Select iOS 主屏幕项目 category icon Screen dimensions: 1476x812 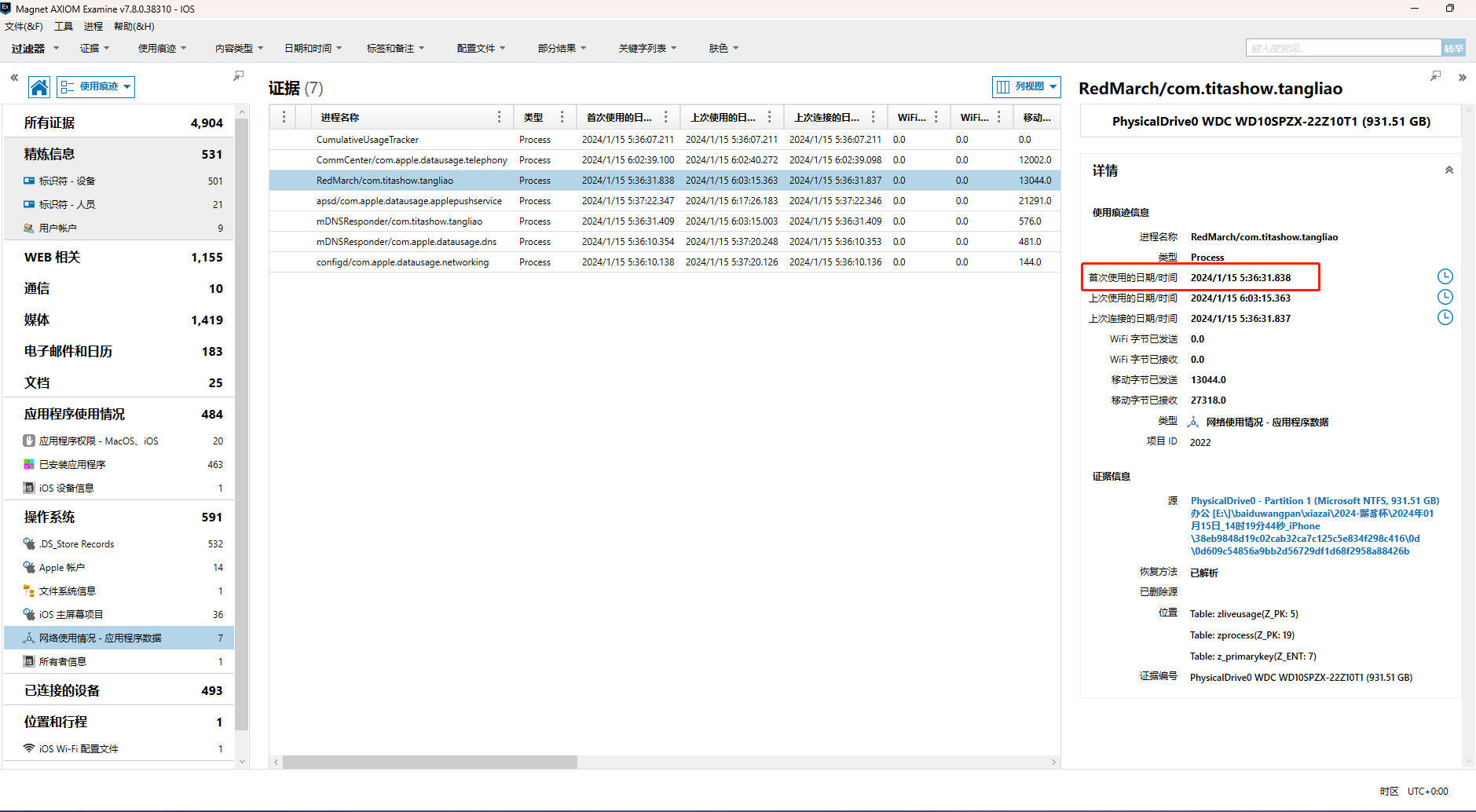pos(29,614)
